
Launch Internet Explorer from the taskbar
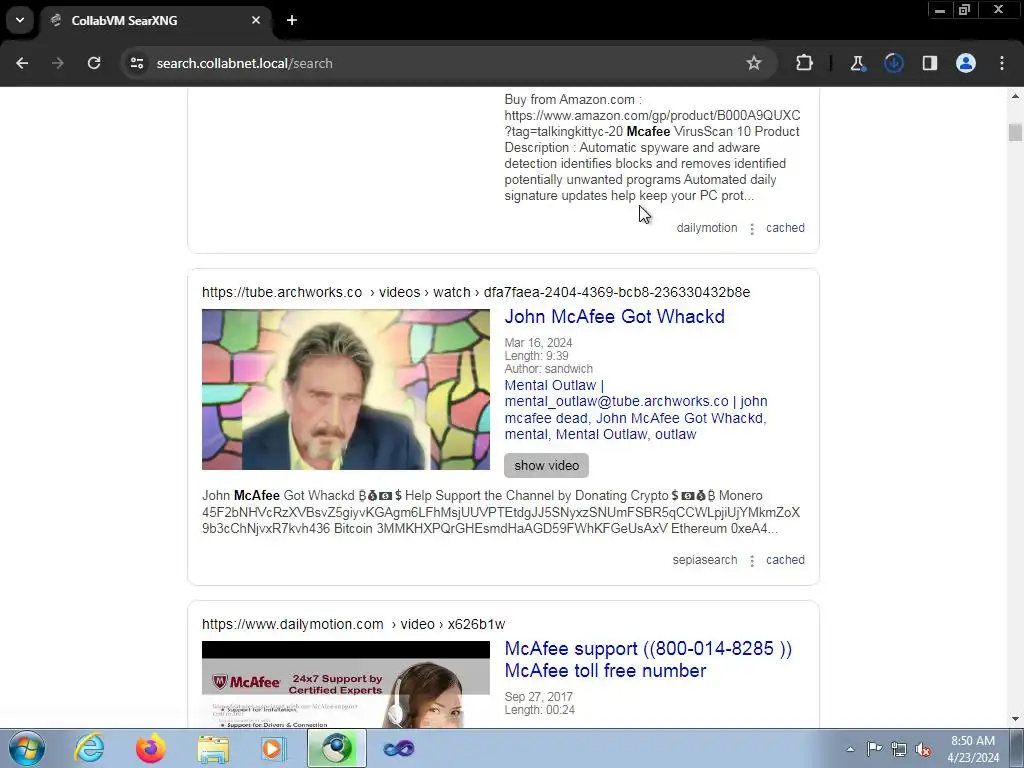pos(89,748)
